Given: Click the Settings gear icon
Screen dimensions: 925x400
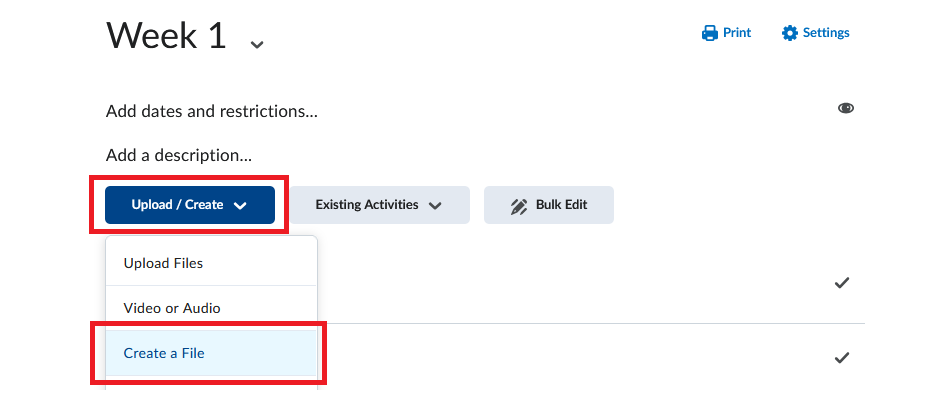Looking at the screenshot, I should [790, 33].
